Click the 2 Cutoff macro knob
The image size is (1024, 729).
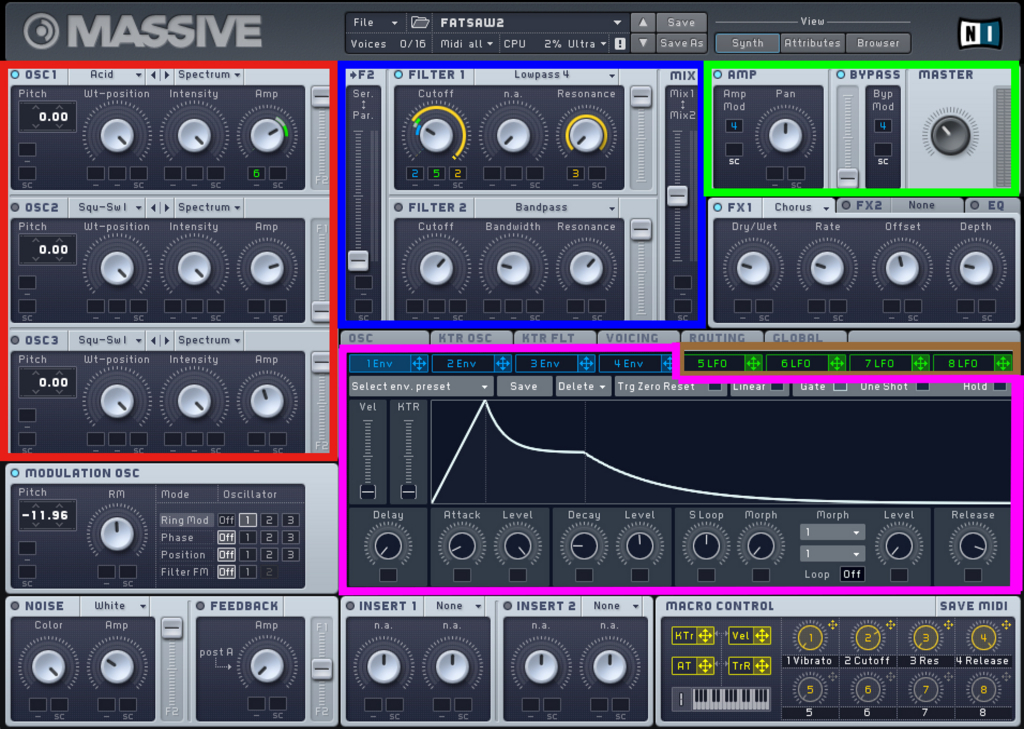(867, 638)
